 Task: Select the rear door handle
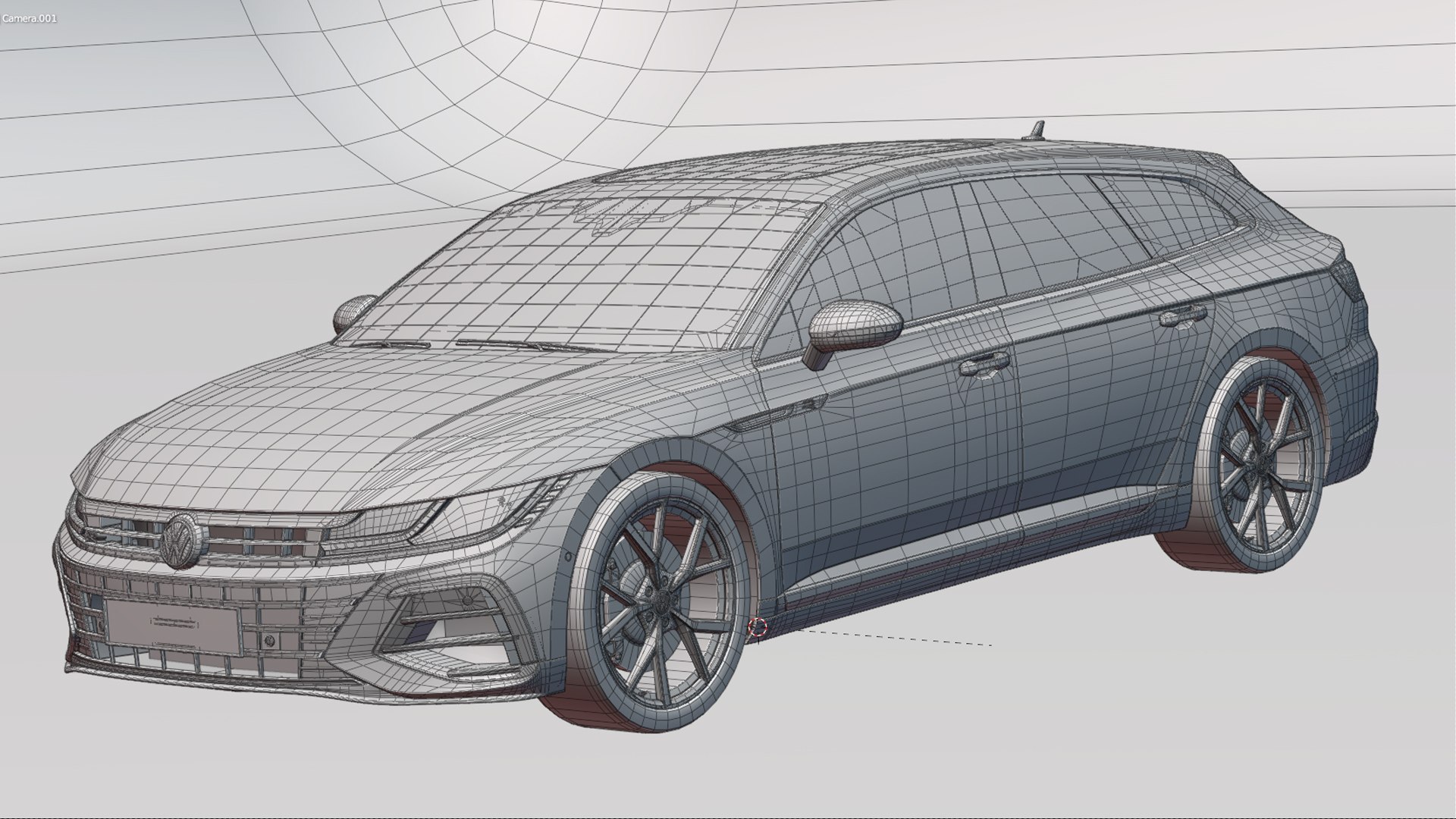(x=1183, y=315)
